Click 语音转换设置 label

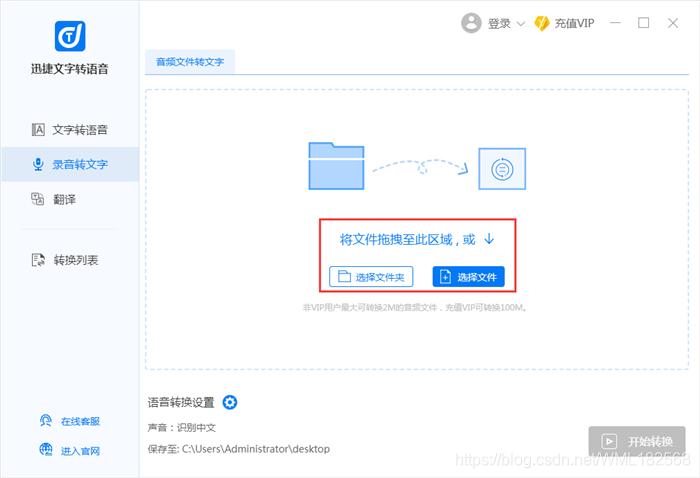tap(181, 403)
